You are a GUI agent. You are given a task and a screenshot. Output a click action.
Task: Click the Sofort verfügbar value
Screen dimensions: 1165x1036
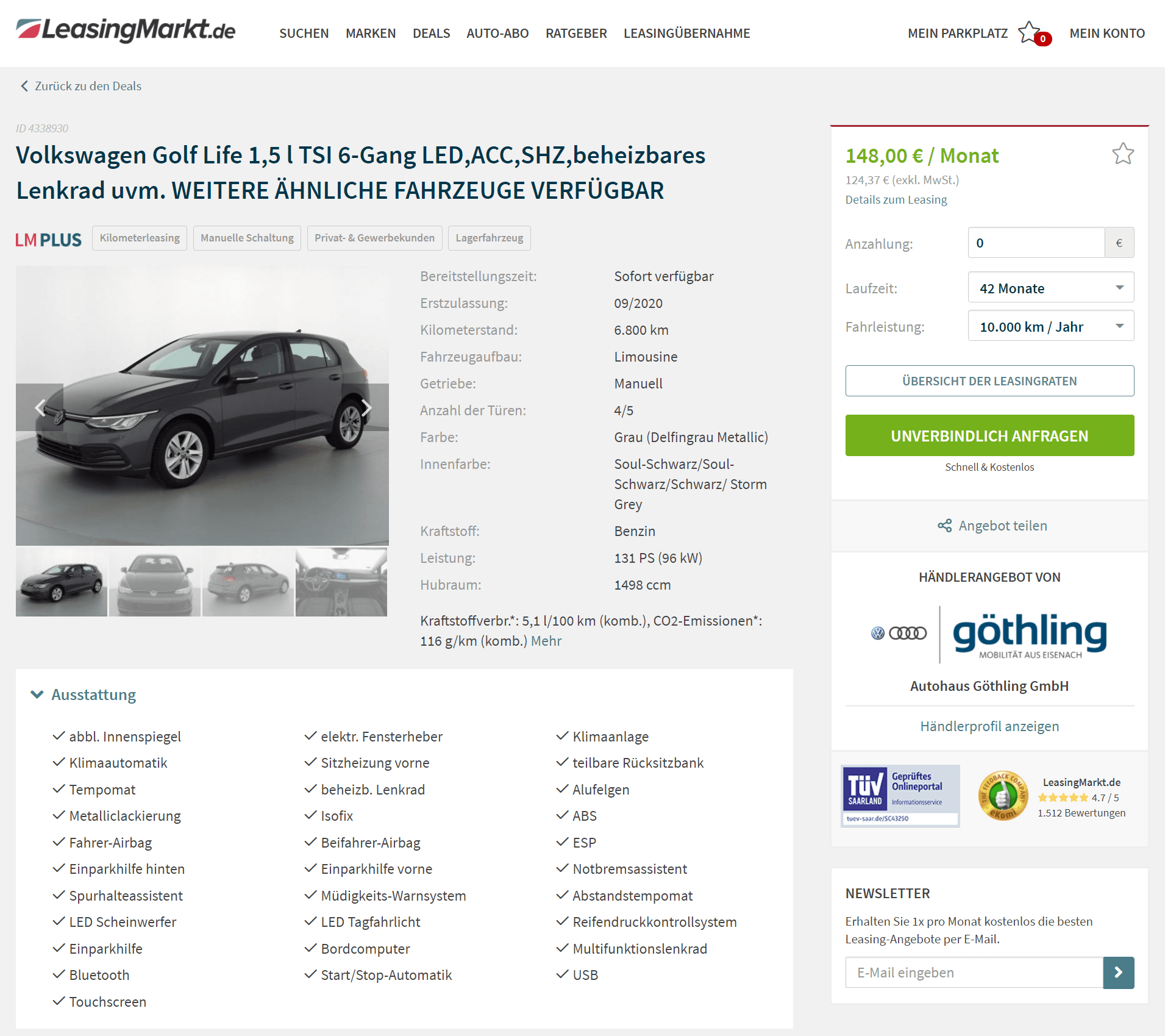(x=663, y=276)
